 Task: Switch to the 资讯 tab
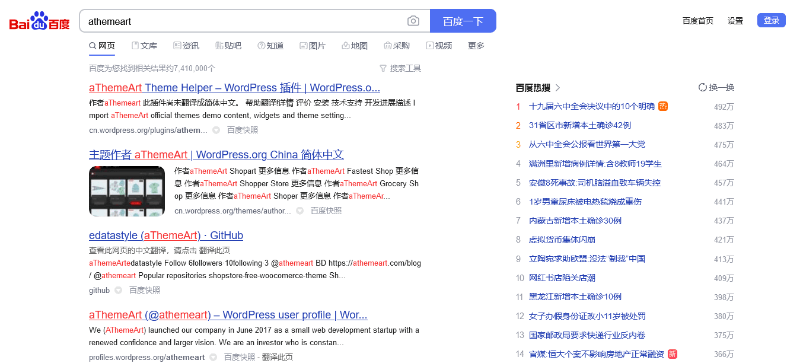tap(186, 45)
